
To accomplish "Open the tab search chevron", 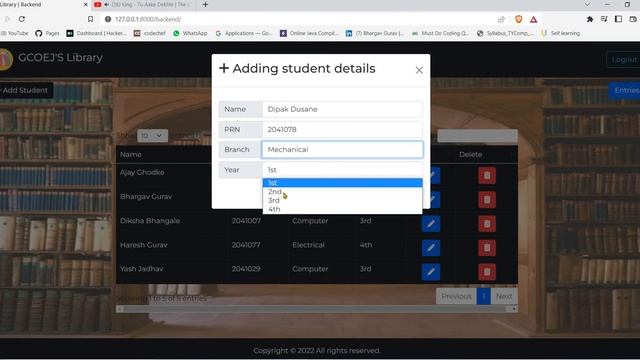I will click(587, 4).
